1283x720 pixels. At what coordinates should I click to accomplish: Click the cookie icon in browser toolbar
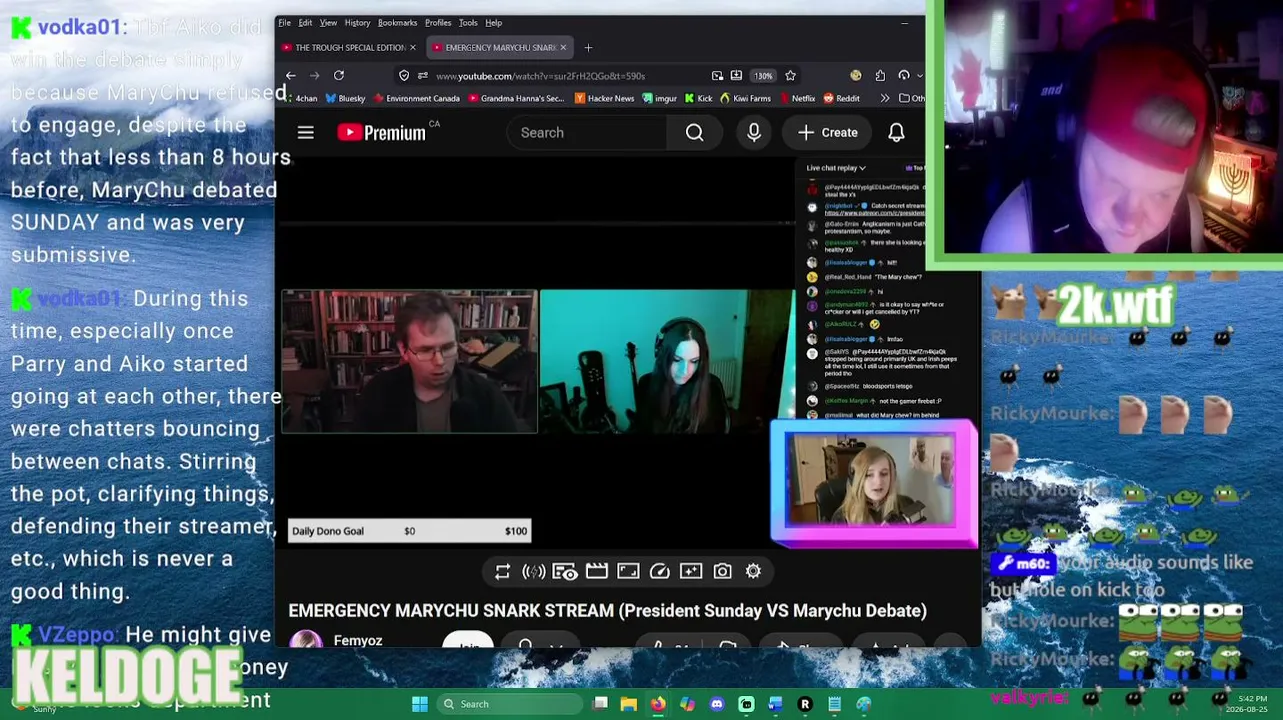pos(856,76)
